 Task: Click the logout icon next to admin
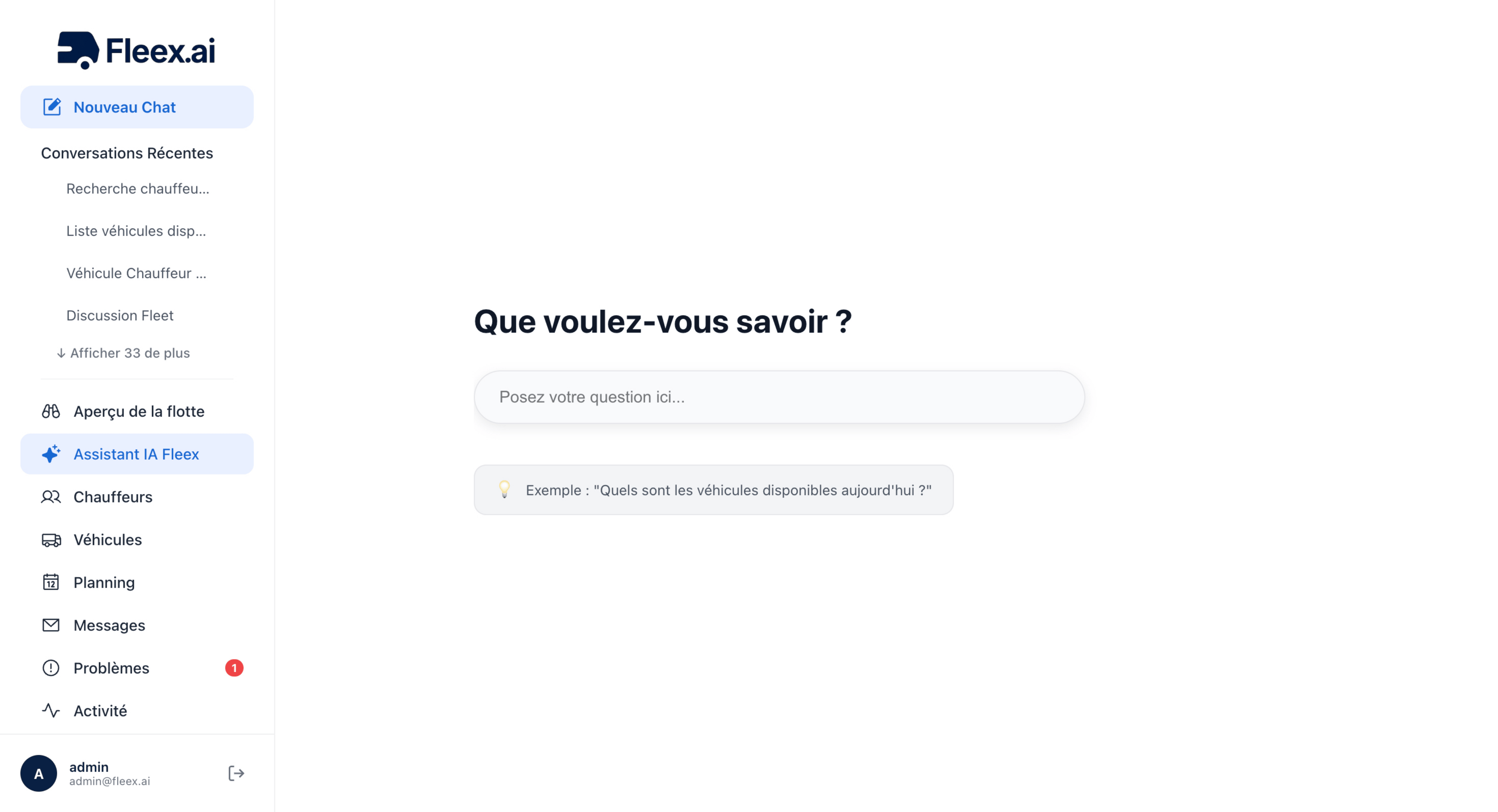(x=236, y=773)
